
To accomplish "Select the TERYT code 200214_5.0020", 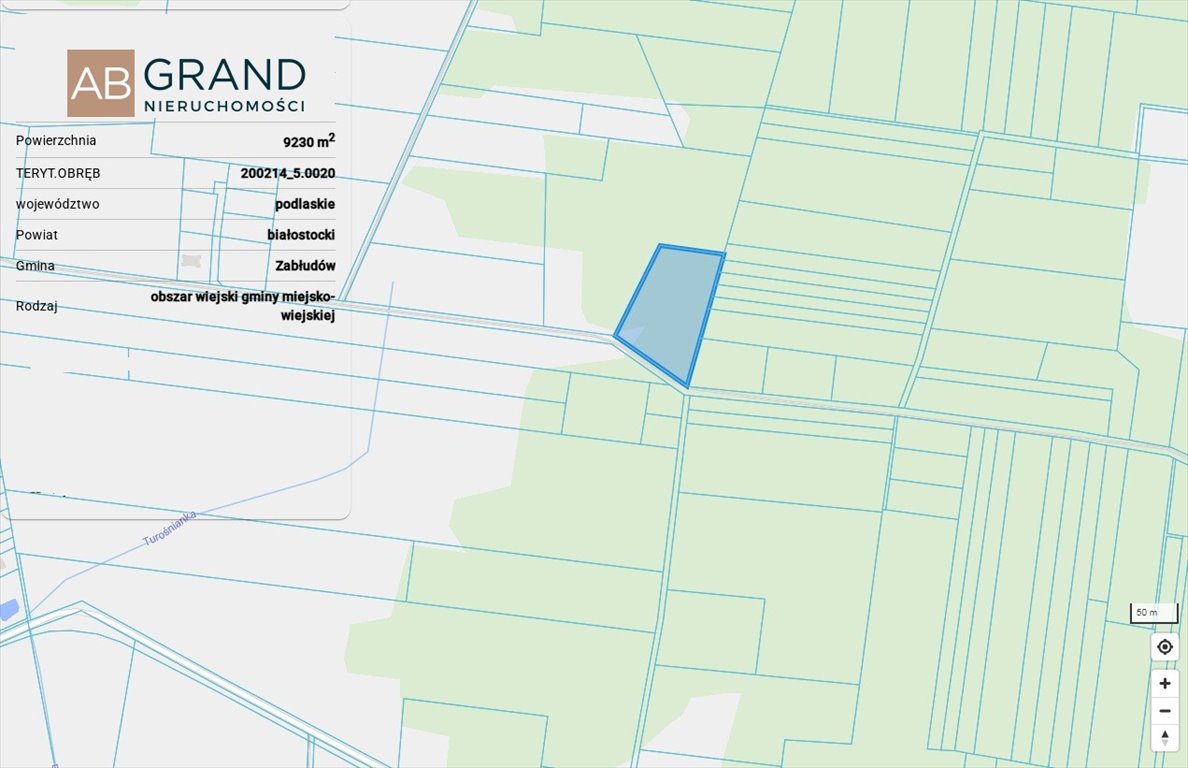I will click(288, 173).
